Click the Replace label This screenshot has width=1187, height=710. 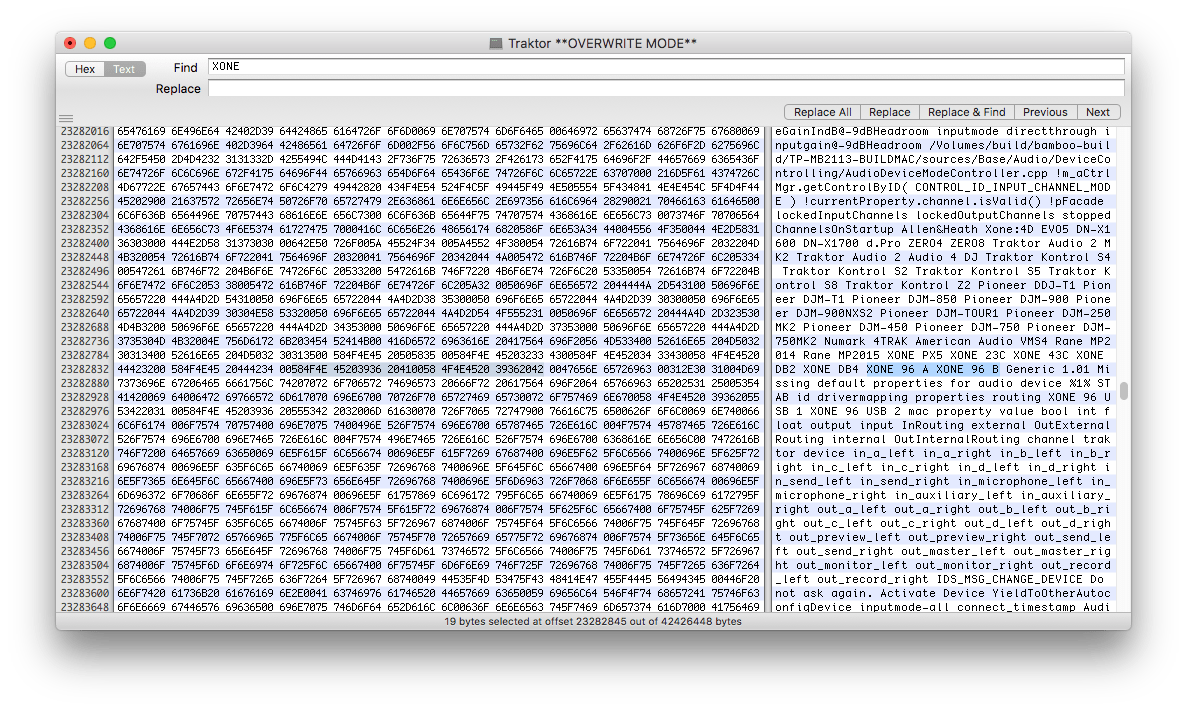click(x=178, y=89)
